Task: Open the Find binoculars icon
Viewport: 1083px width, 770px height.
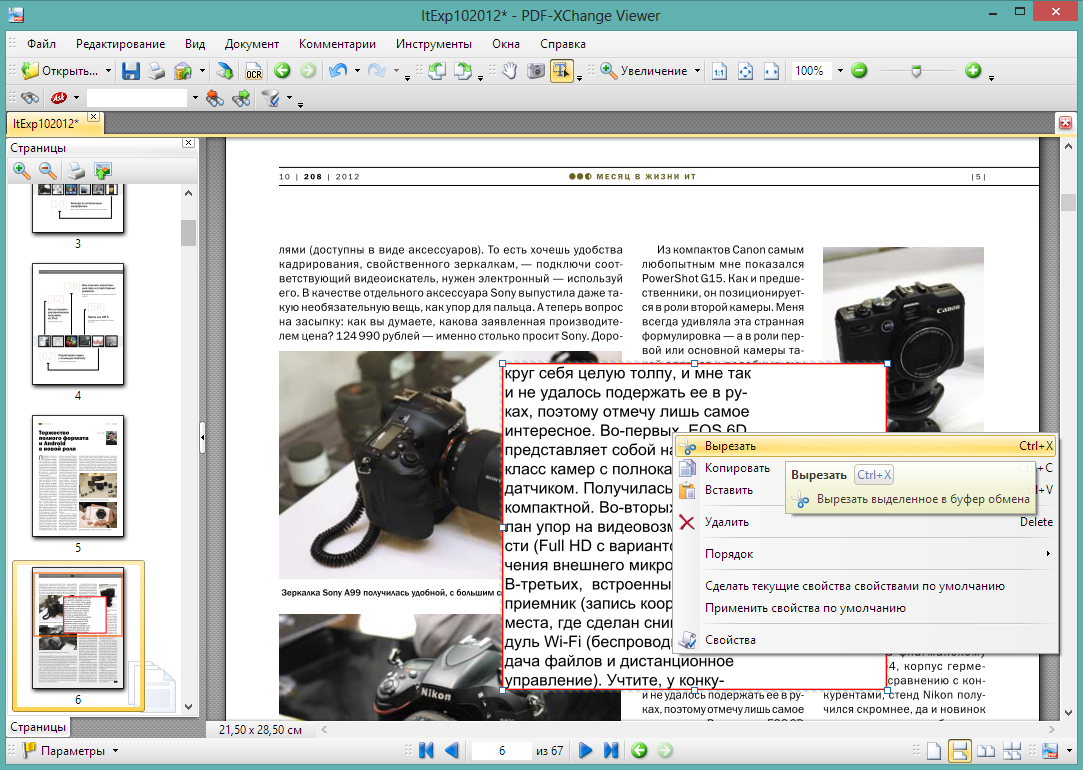Action: tap(30, 98)
